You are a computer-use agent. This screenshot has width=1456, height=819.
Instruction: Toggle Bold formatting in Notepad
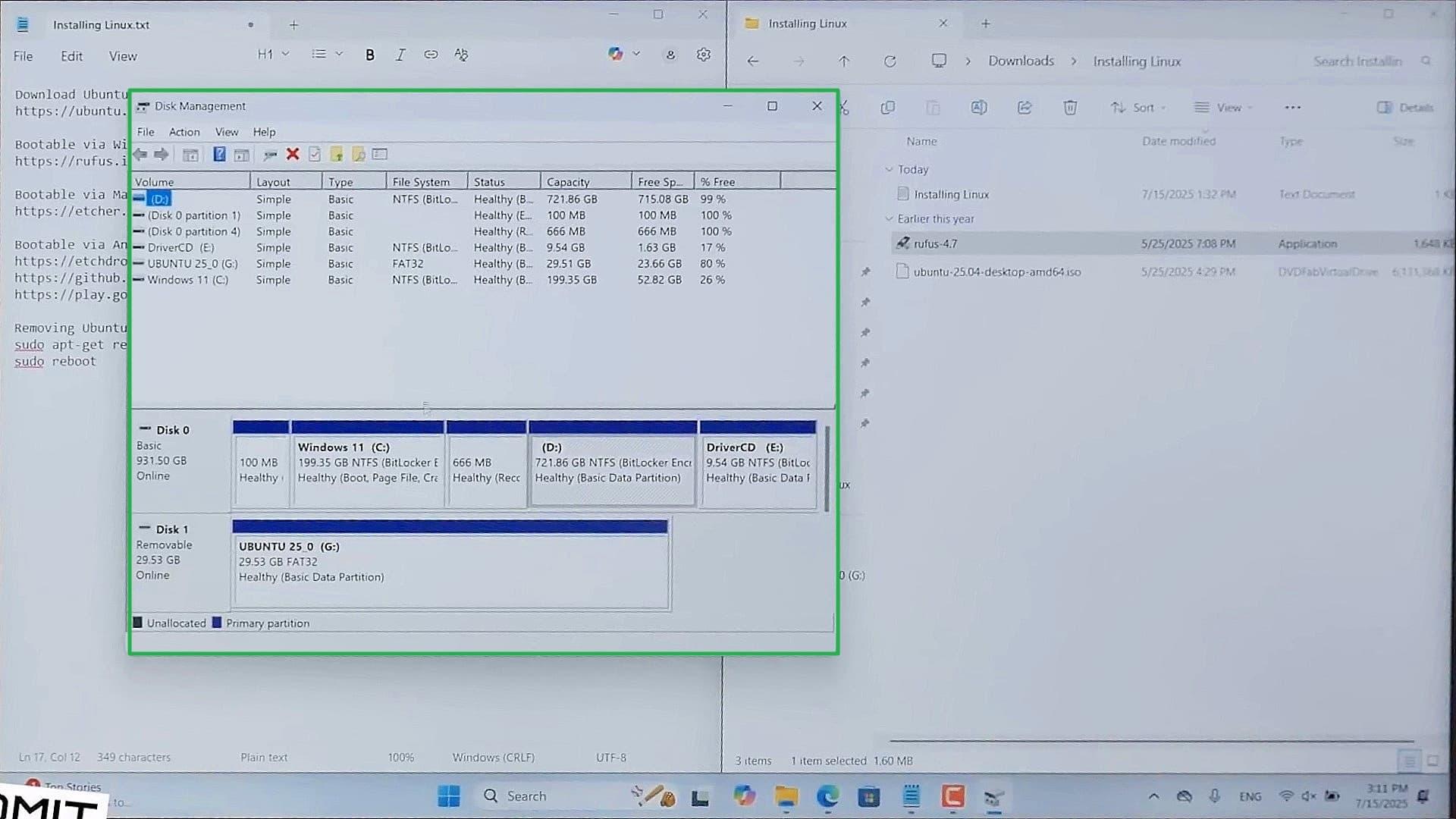point(370,55)
